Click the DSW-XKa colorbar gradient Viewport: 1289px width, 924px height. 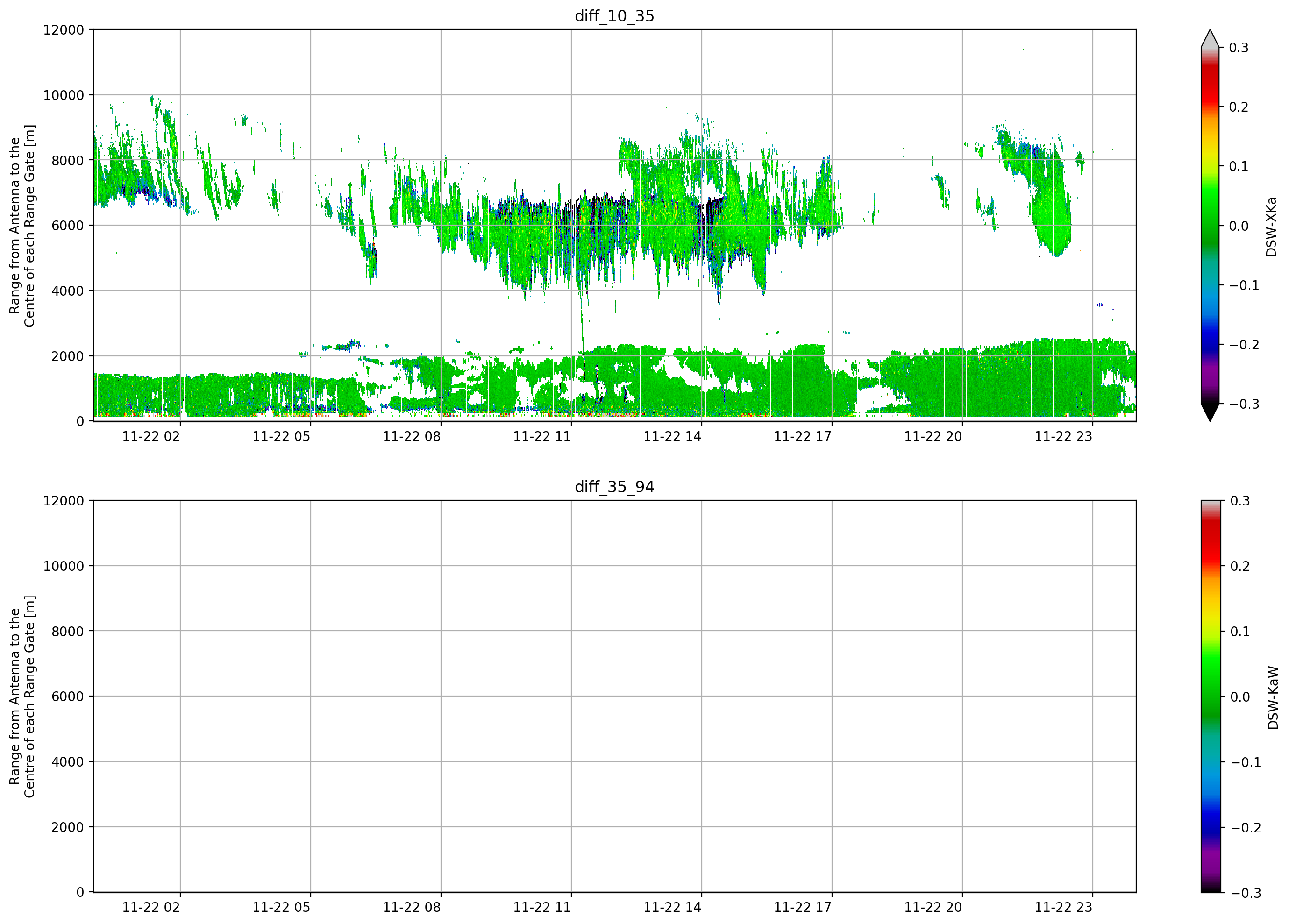[x=1210, y=226]
